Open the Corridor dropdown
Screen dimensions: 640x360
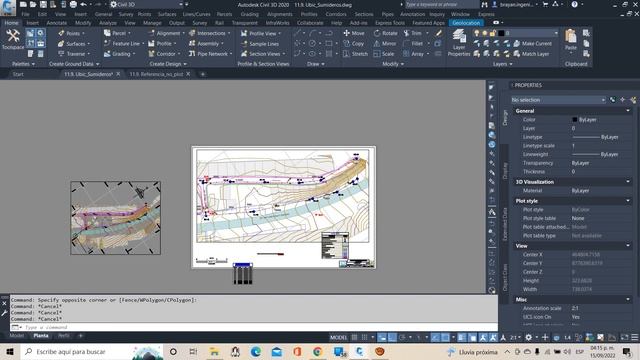164,53
